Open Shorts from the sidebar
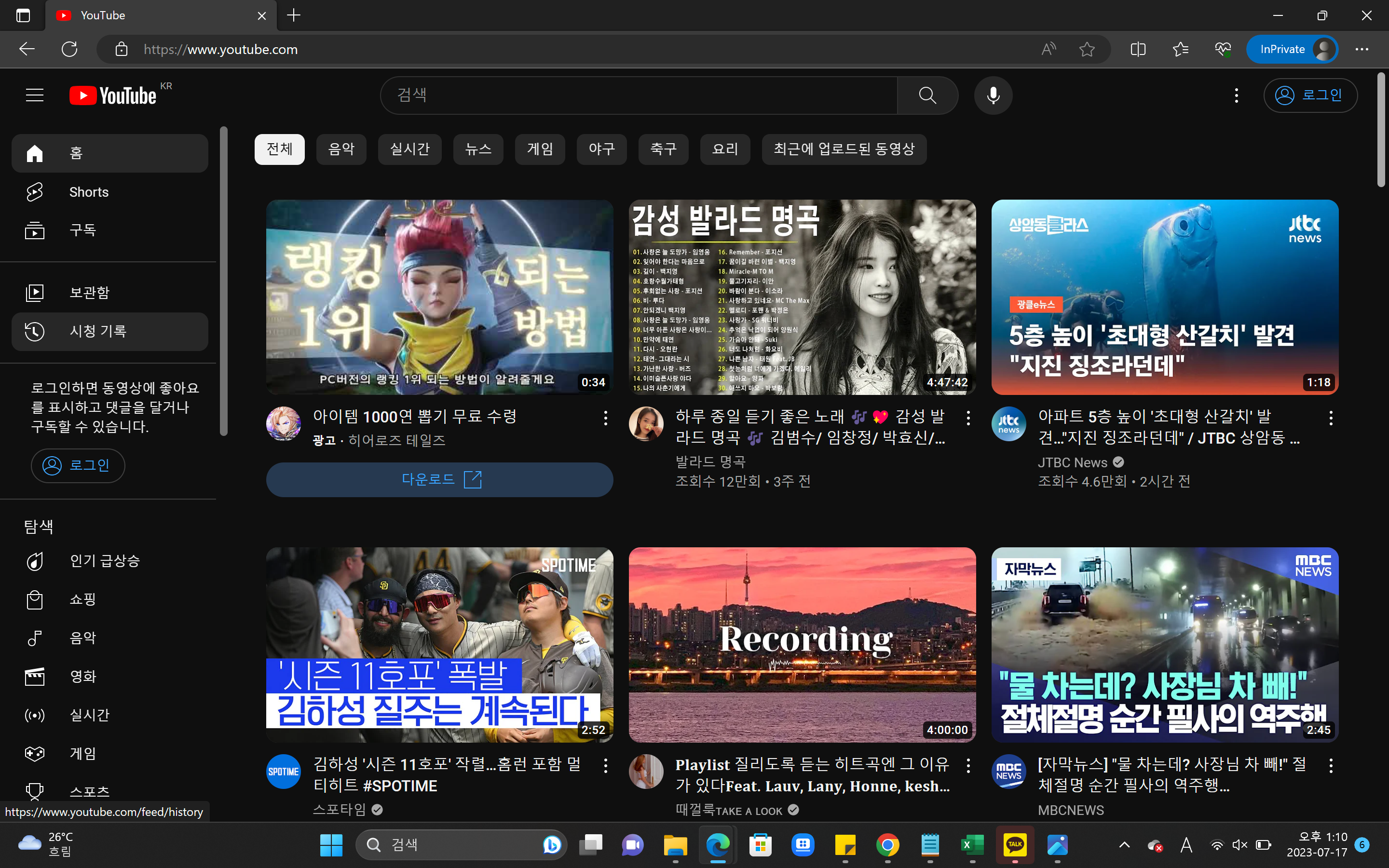This screenshot has width=1389, height=868. point(89,192)
